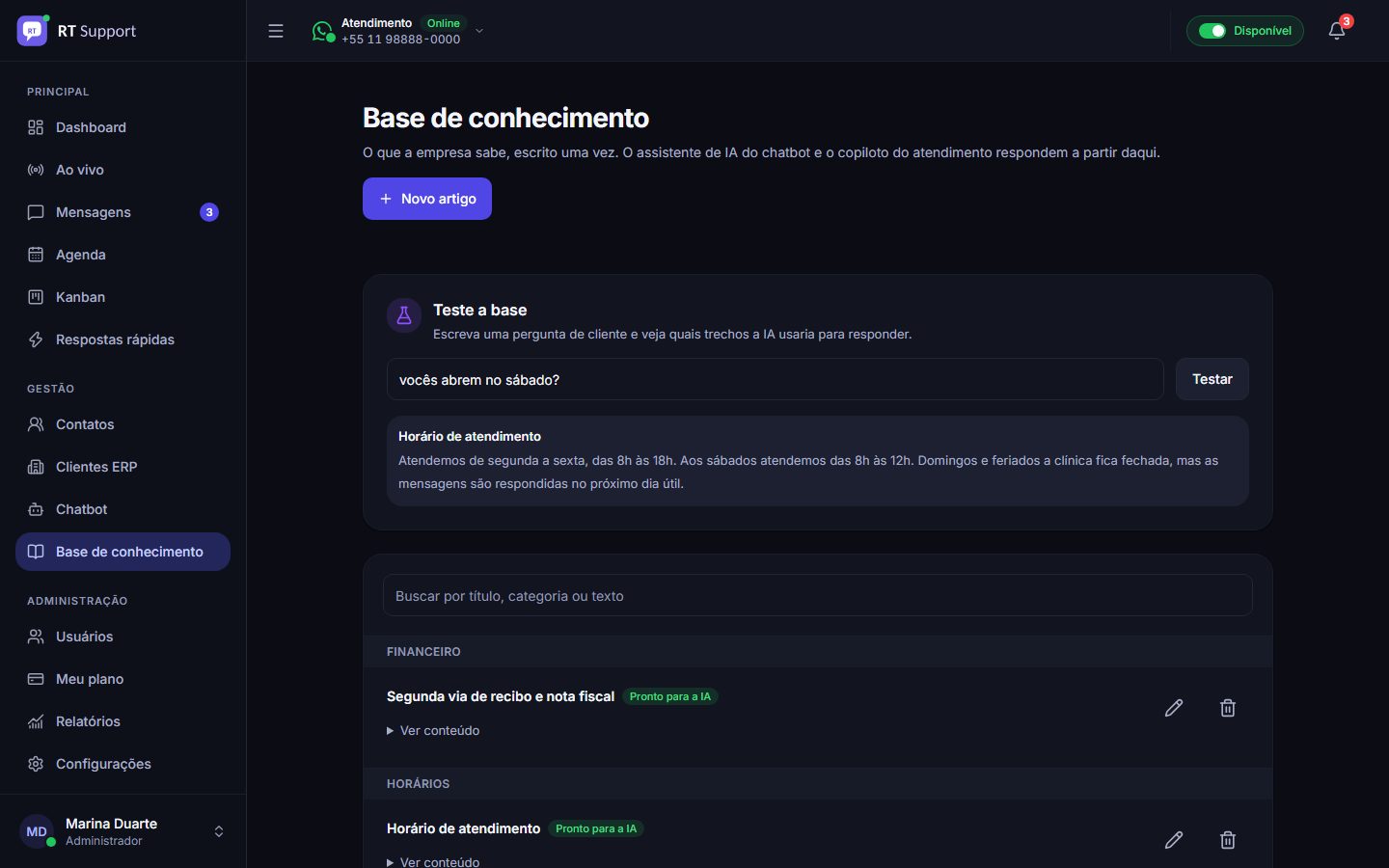Click the Novo artigo button

click(x=427, y=199)
